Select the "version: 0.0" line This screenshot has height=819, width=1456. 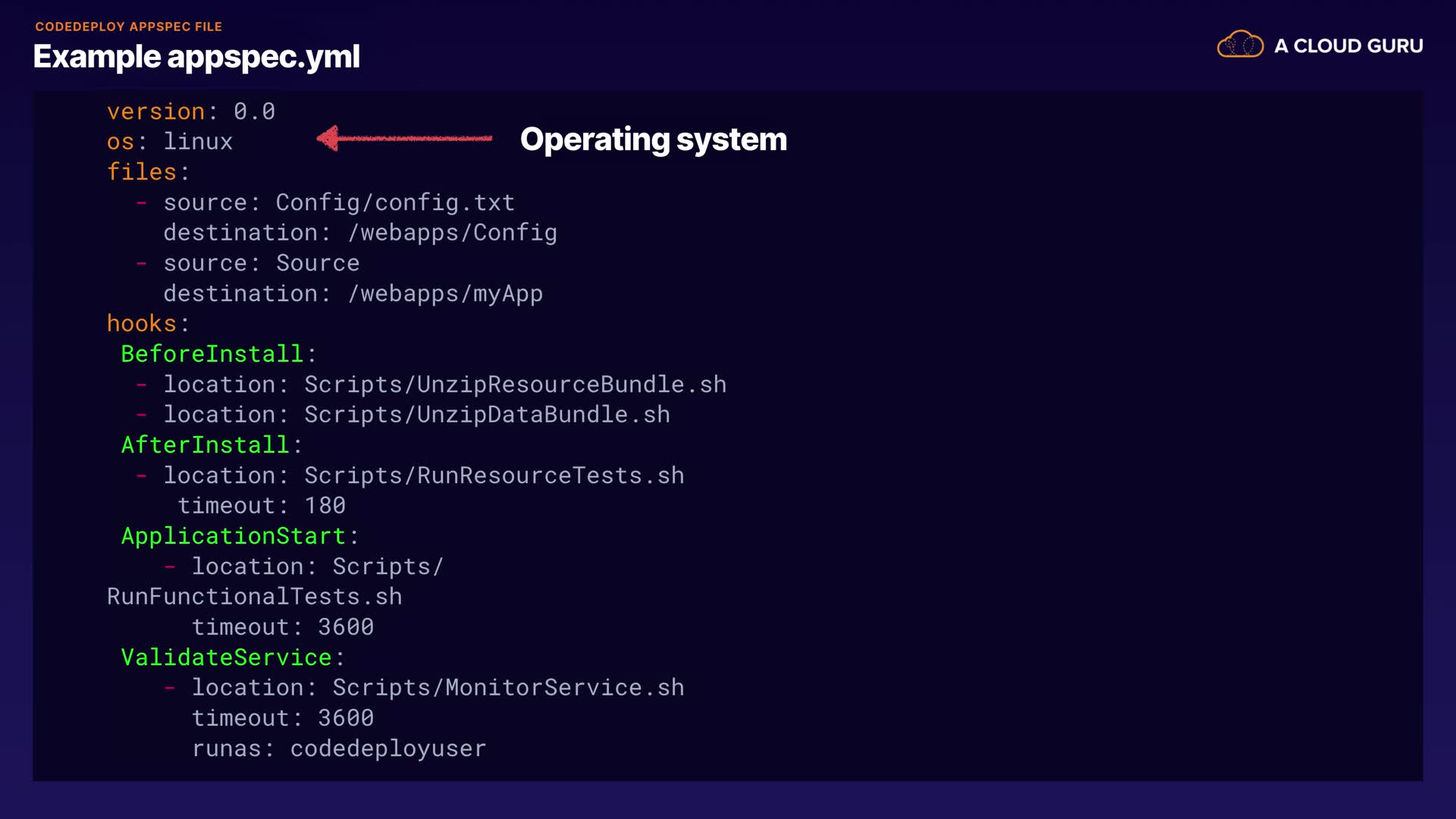(x=190, y=111)
